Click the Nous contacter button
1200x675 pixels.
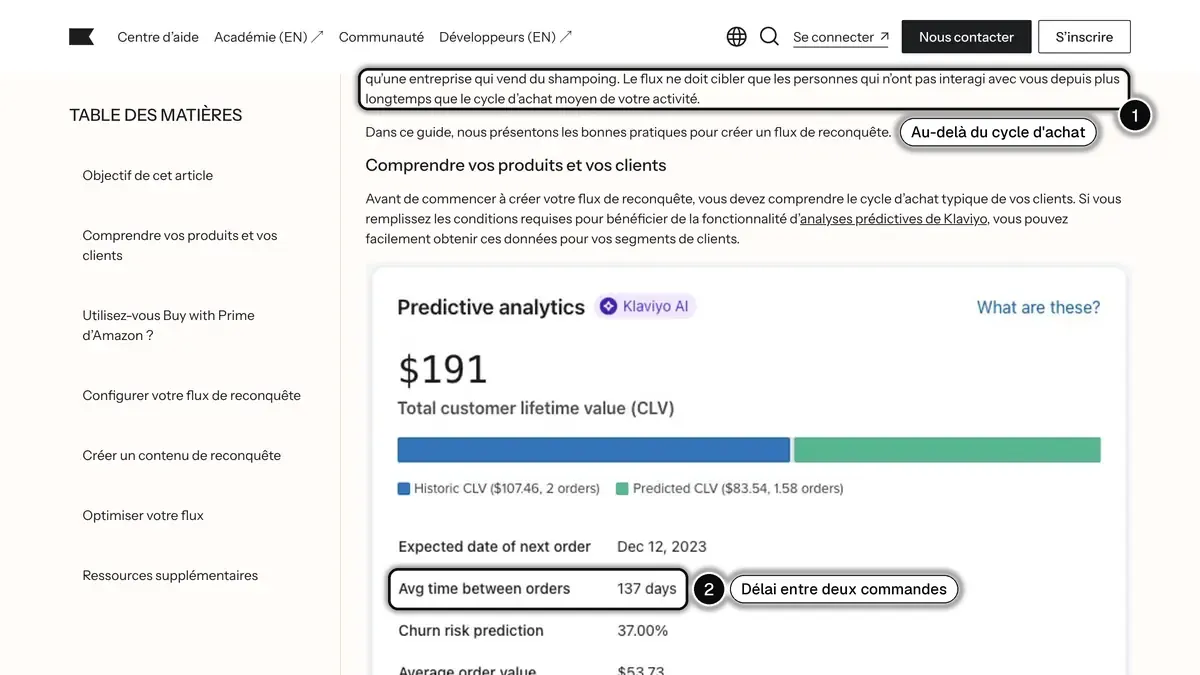[x=966, y=37]
